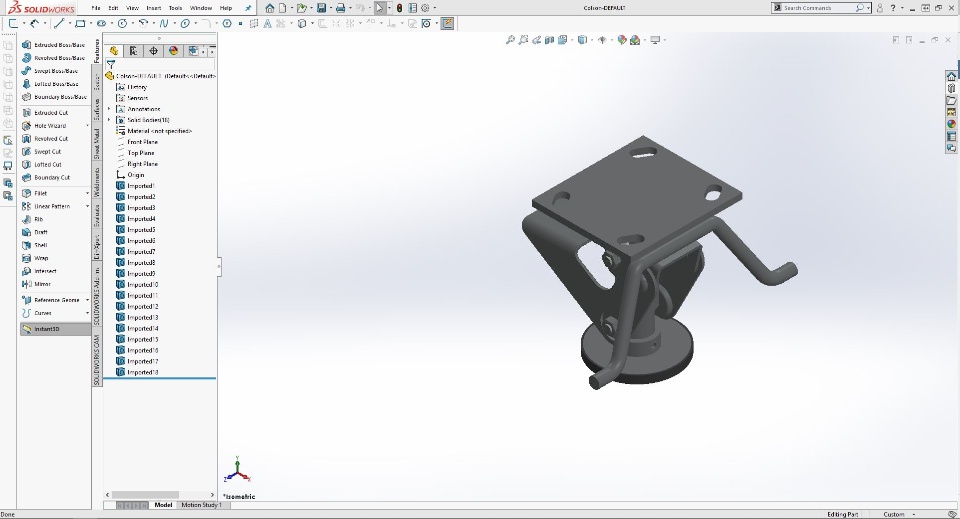Select the Rib tool

[33, 219]
